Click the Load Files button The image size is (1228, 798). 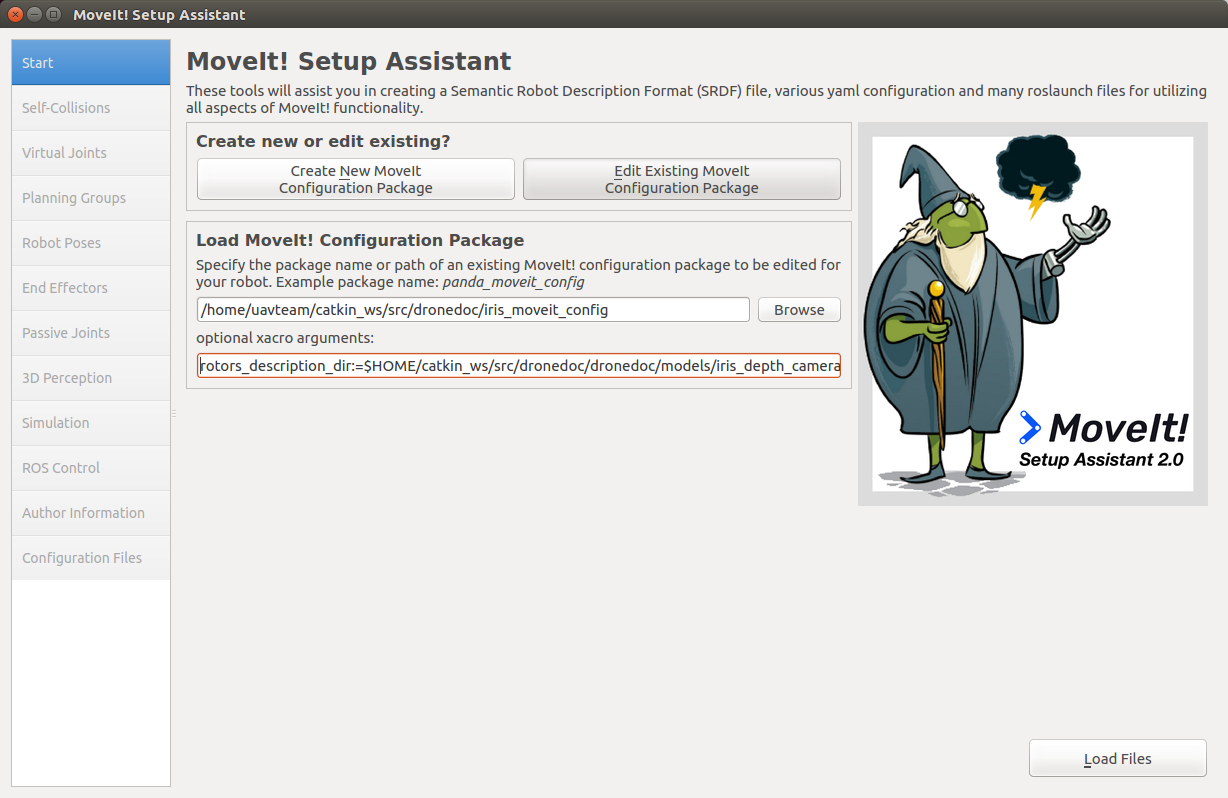click(x=1118, y=759)
